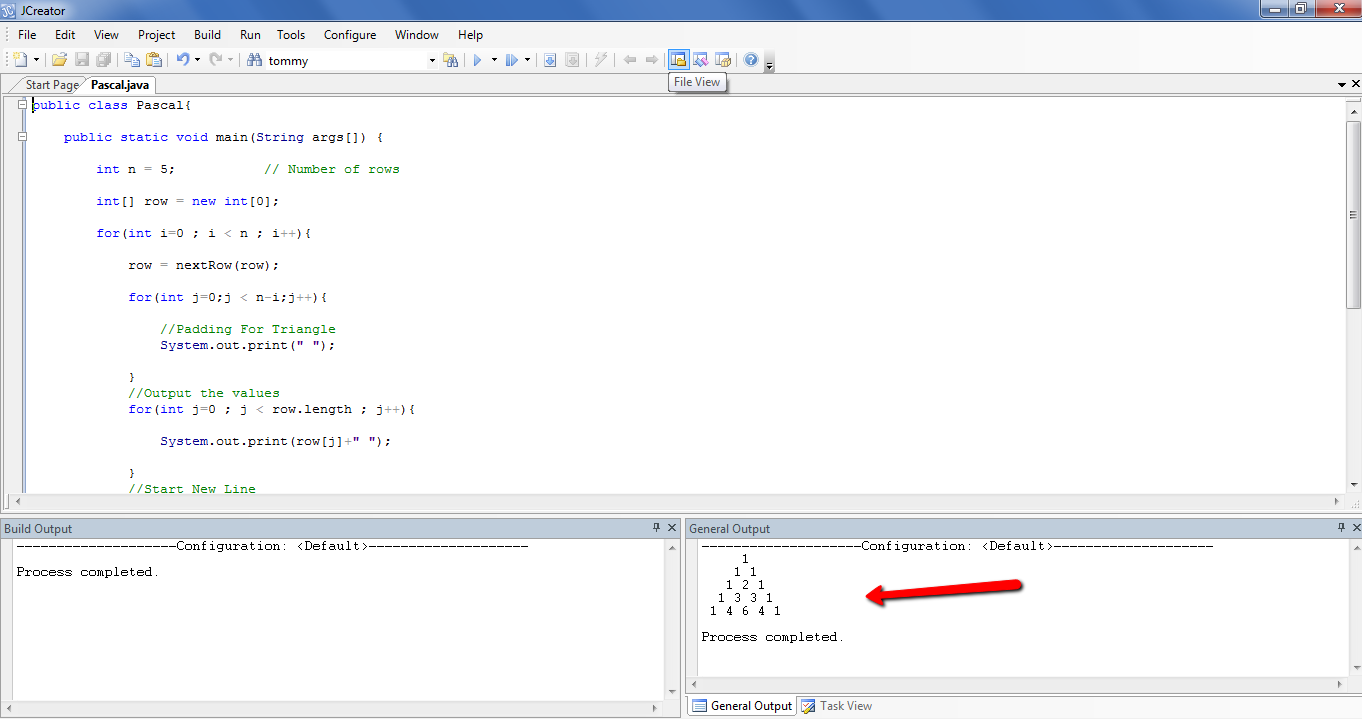Pin the Build Output panel
This screenshot has width=1362, height=719.
[656, 528]
